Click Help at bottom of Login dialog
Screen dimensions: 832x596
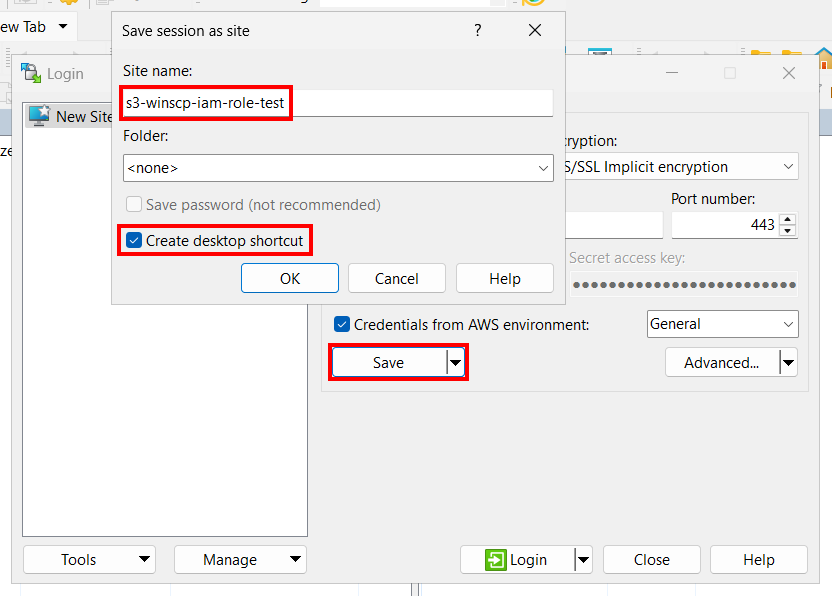(759, 560)
